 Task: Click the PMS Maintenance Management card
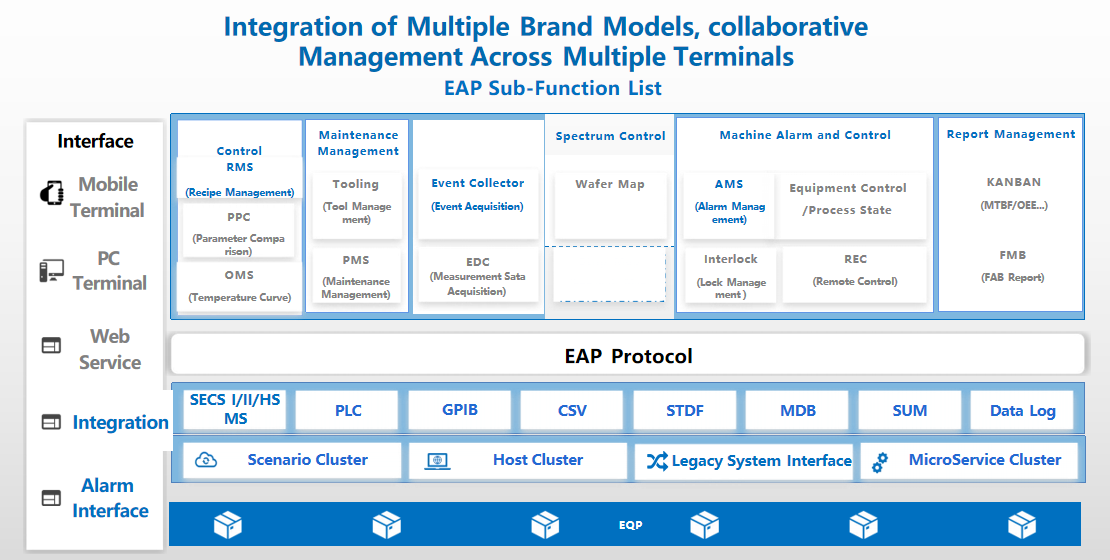356,276
